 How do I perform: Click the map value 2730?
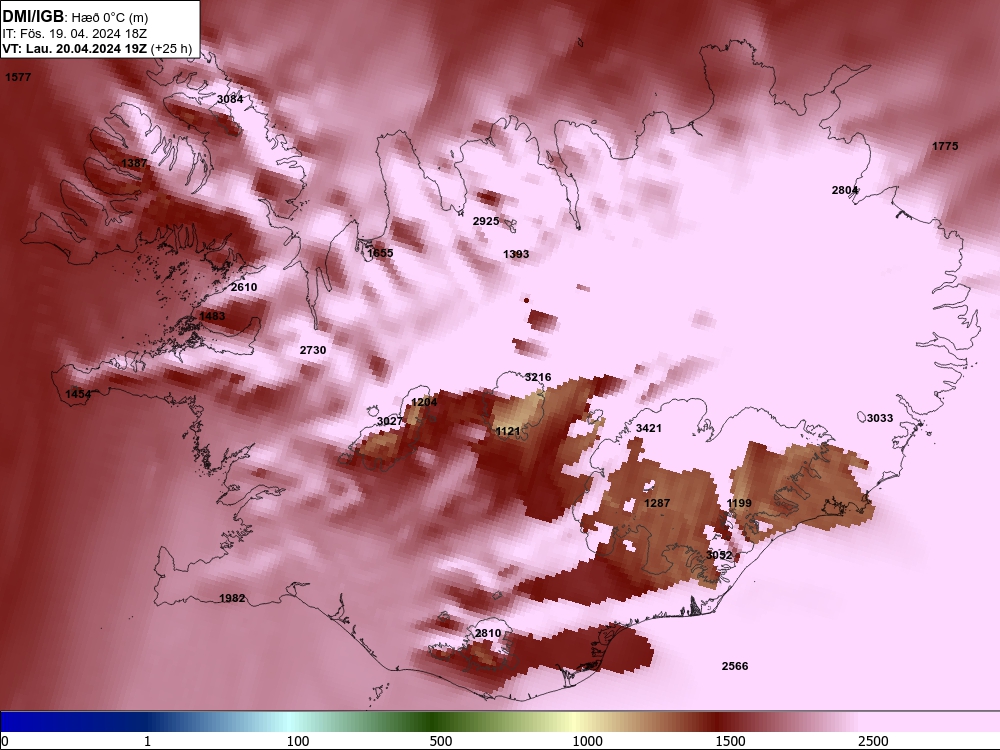coord(312,350)
